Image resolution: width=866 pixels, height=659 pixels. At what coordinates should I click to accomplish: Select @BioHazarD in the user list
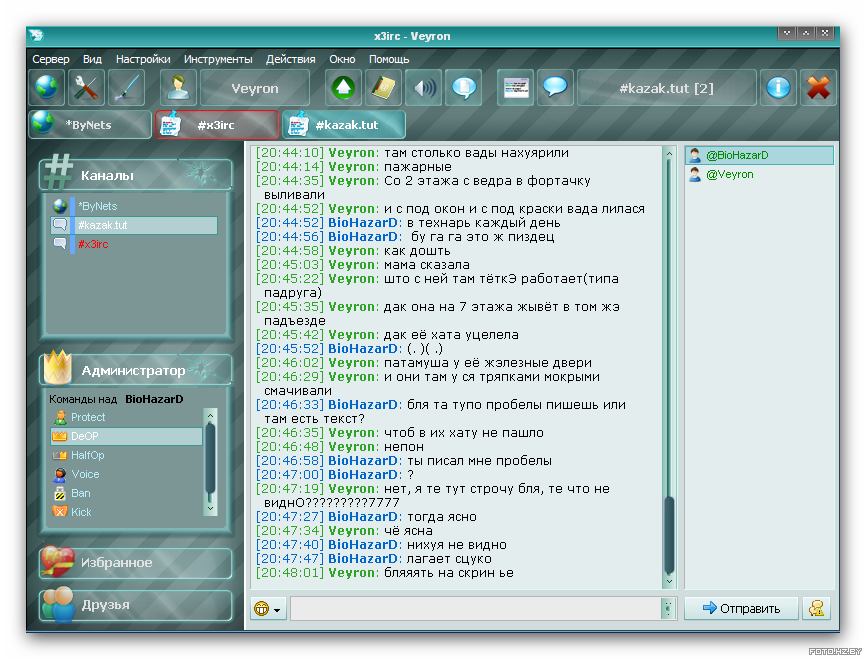(759, 155)
